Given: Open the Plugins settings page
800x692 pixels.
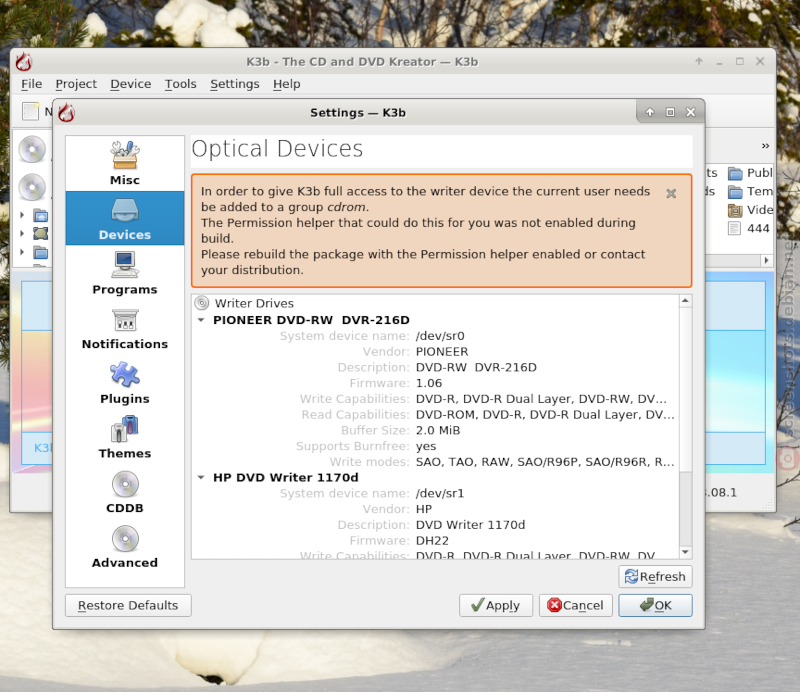Looking at the screenshot, I should [125, 382].
